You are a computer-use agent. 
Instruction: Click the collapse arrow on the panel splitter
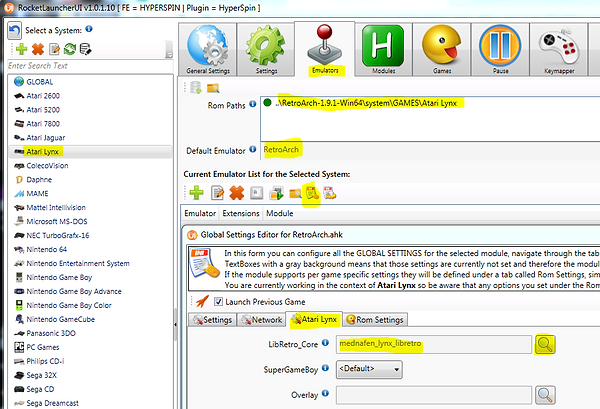(x=175, y=324)
